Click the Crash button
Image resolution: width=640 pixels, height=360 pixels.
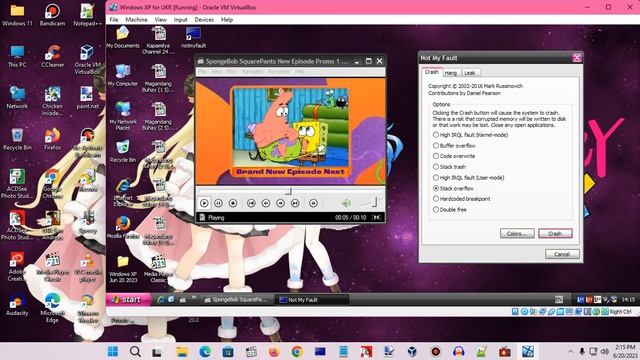click(555, 233)
